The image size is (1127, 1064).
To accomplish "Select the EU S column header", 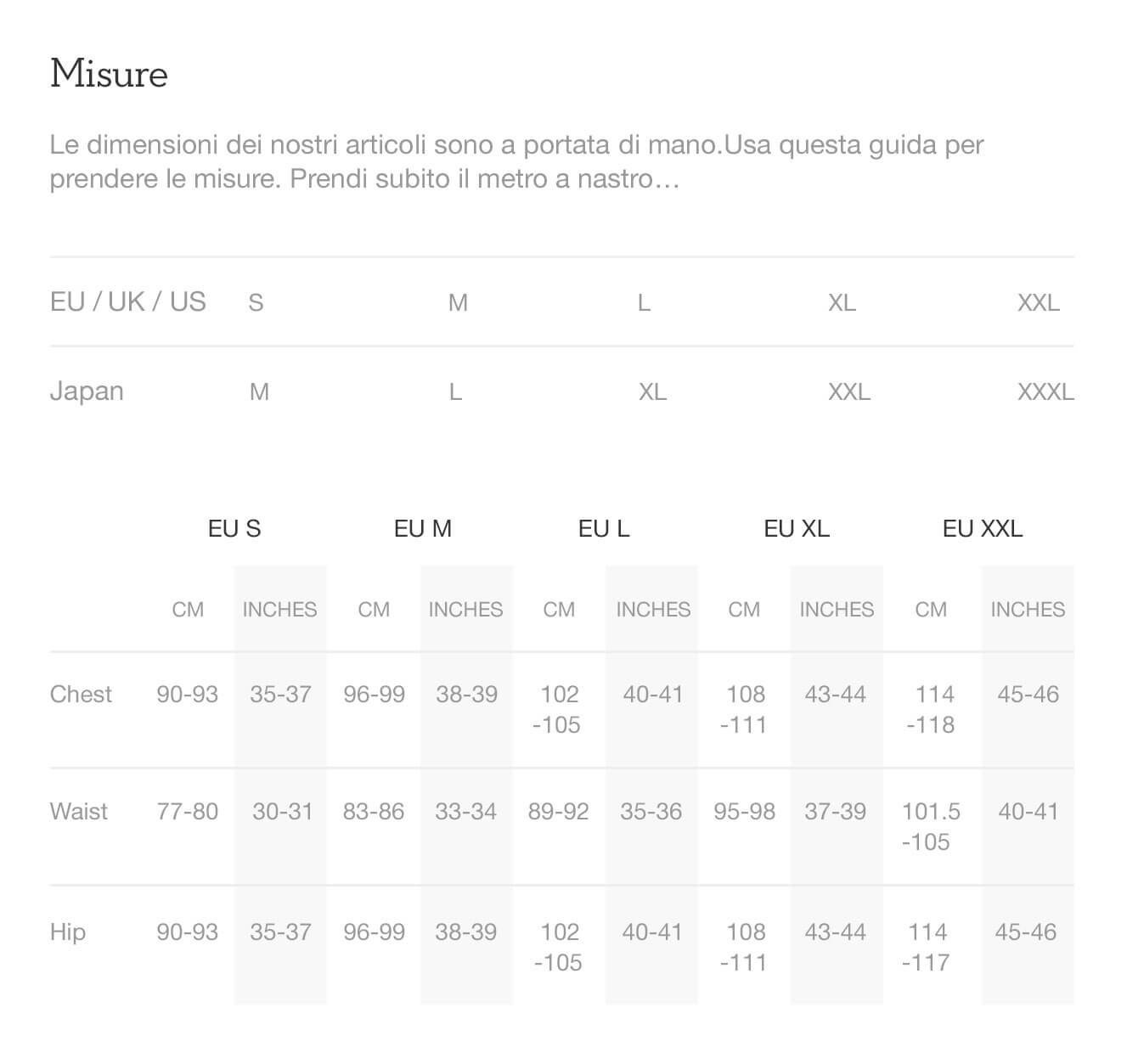I will [x=234, y=529].
